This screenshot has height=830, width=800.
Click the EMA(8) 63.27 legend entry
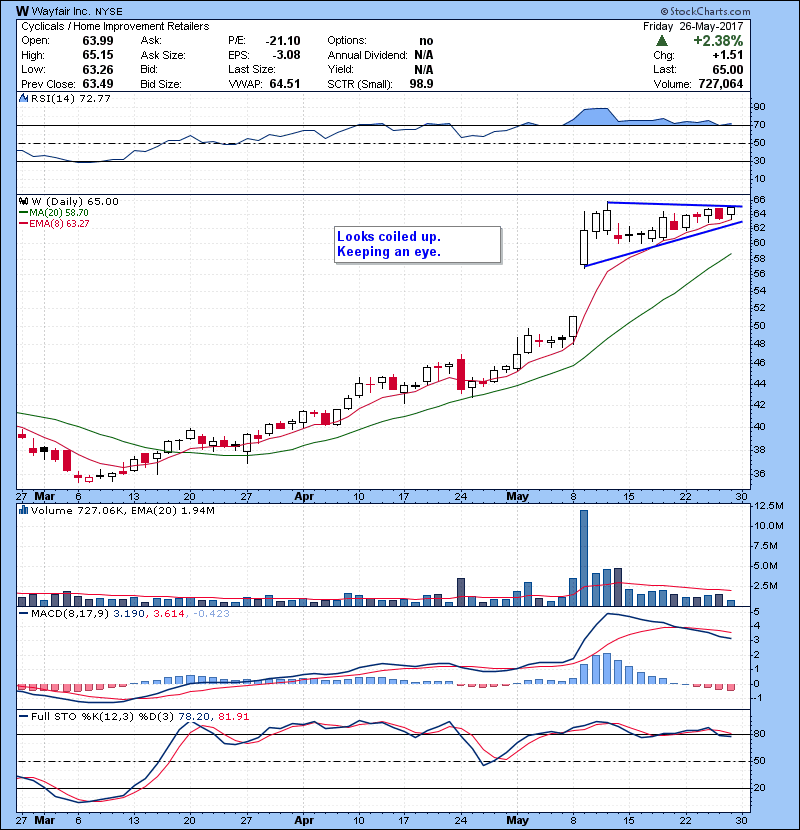[54, 223]
